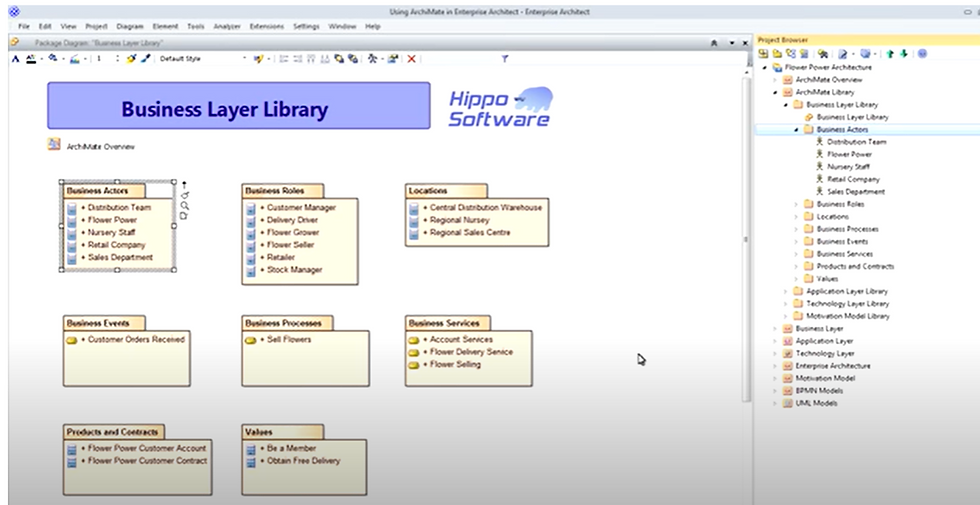Screen dimensions: 980x505
Task: Click the line width stepper arrows
Action: [118, 59]
